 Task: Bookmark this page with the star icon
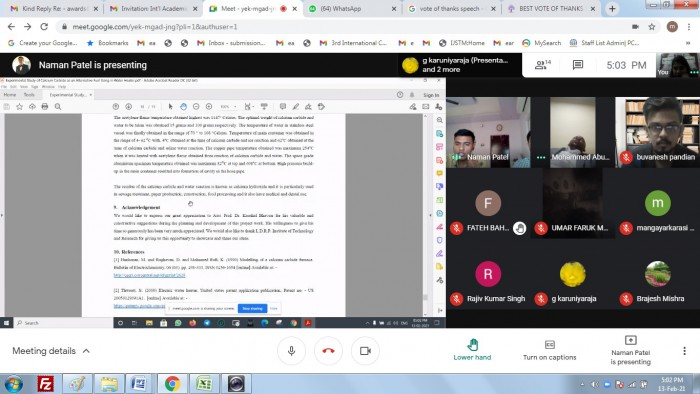pyautogui.click(x=652, y=27)
